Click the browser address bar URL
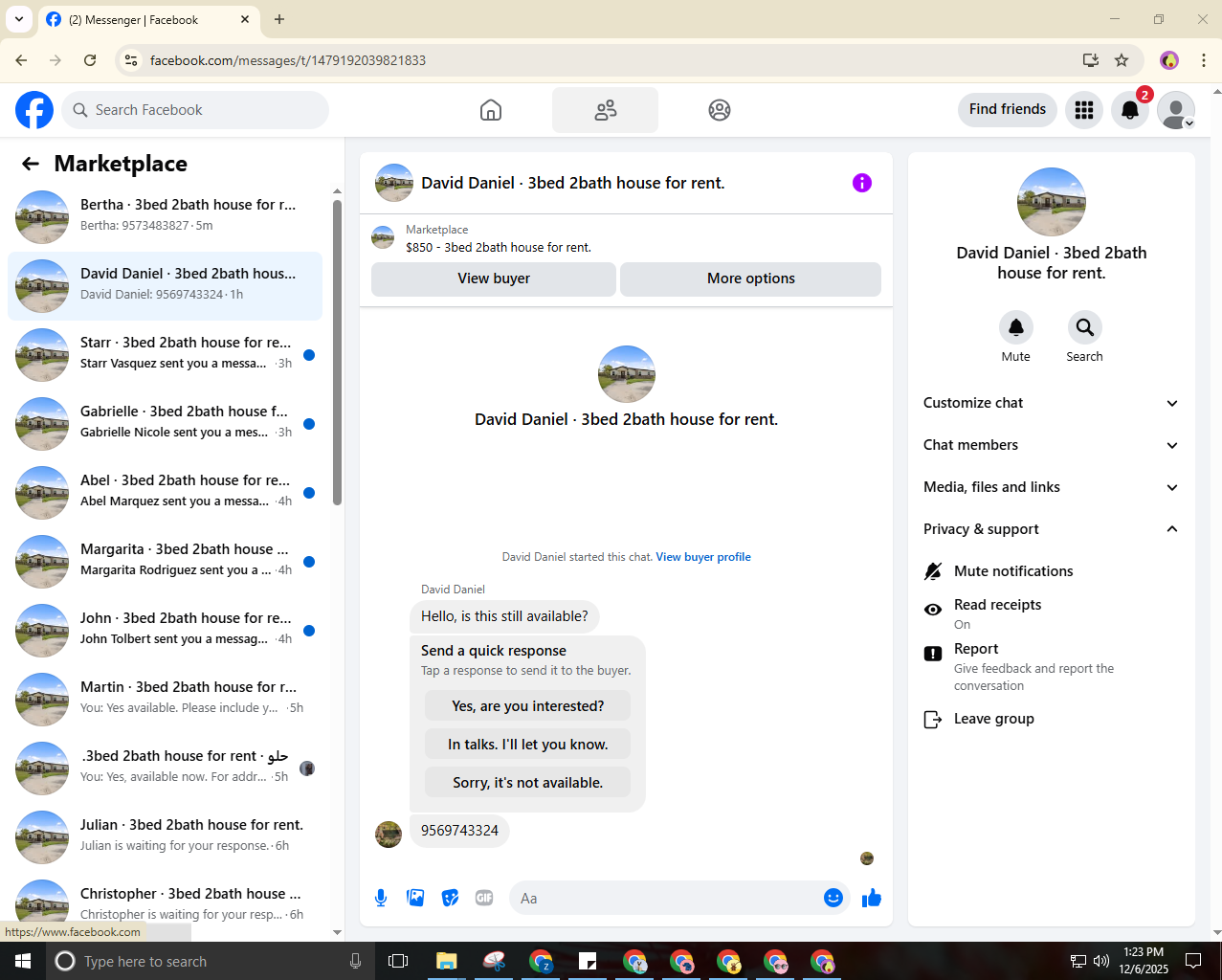The width and height of the screenshot is (1222, 980). pos(288,60)
